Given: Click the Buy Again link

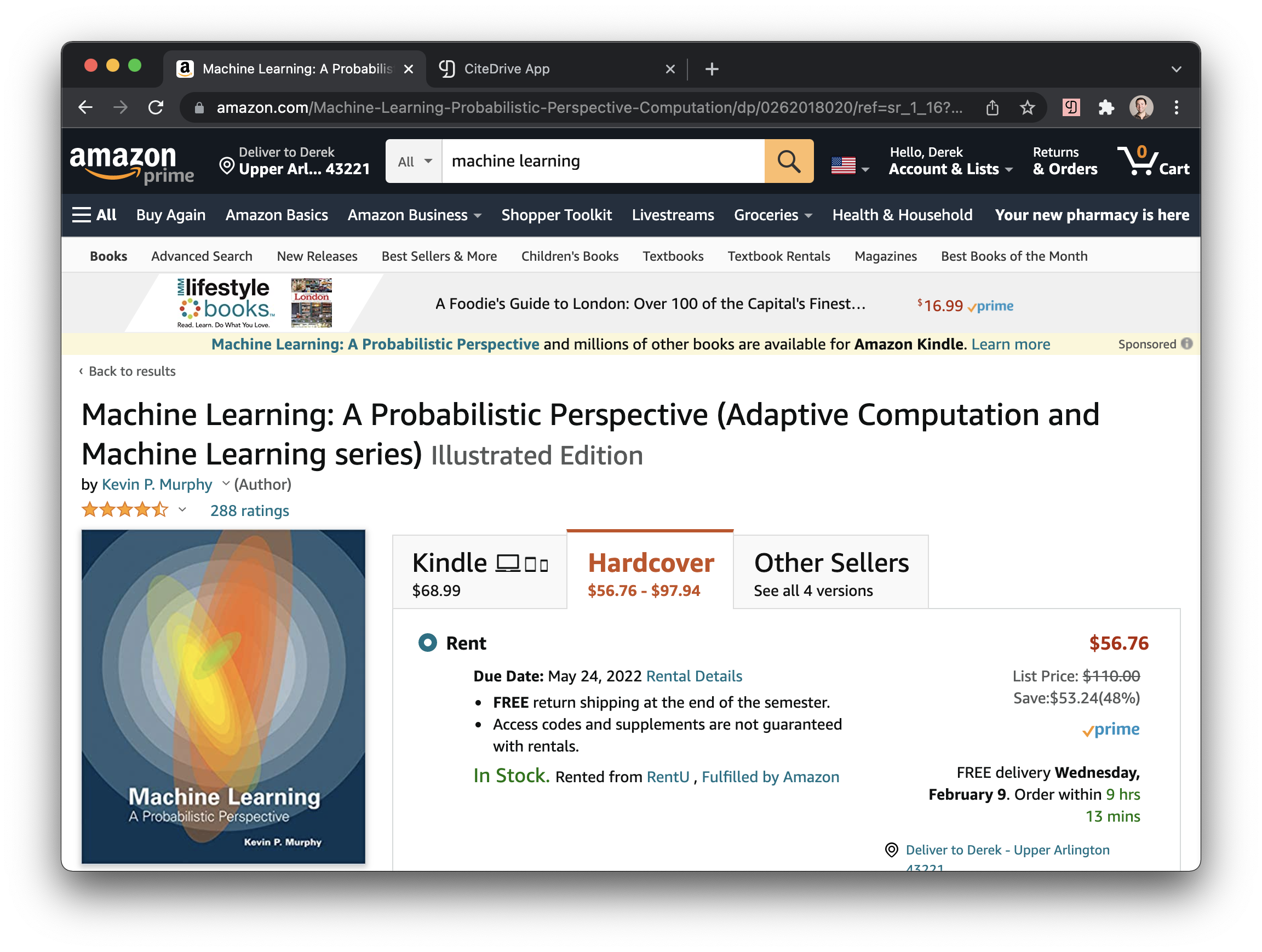Looking at the screenshot, I should [x=170, y=215].
